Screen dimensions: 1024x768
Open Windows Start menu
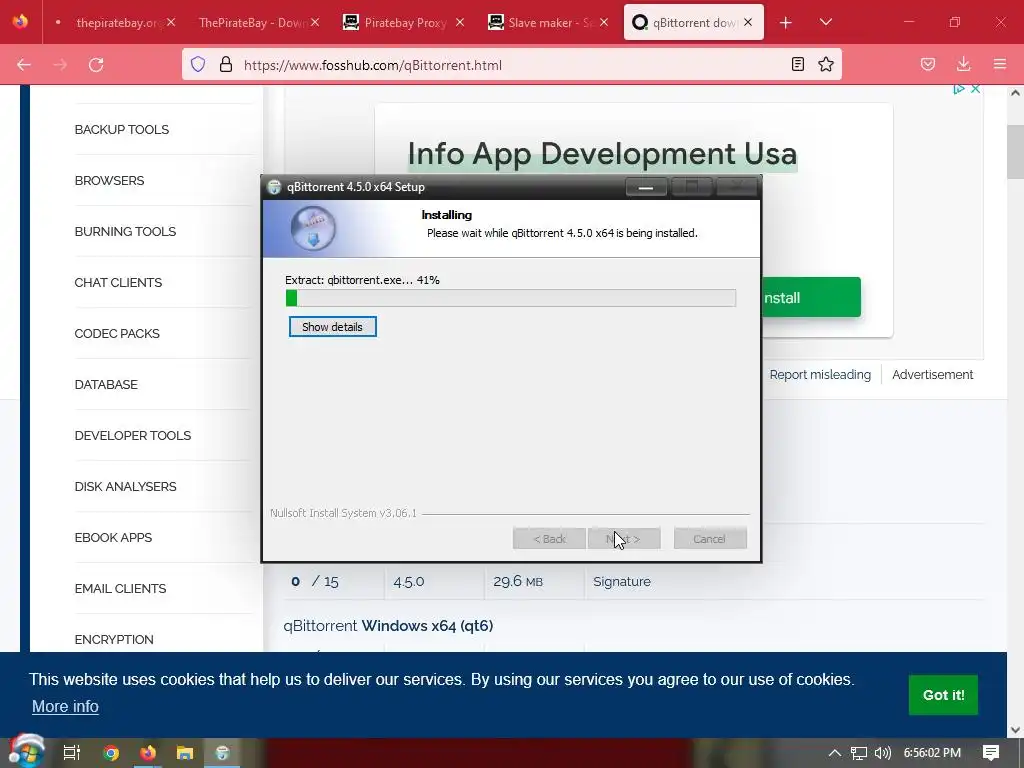pos(26,752)
